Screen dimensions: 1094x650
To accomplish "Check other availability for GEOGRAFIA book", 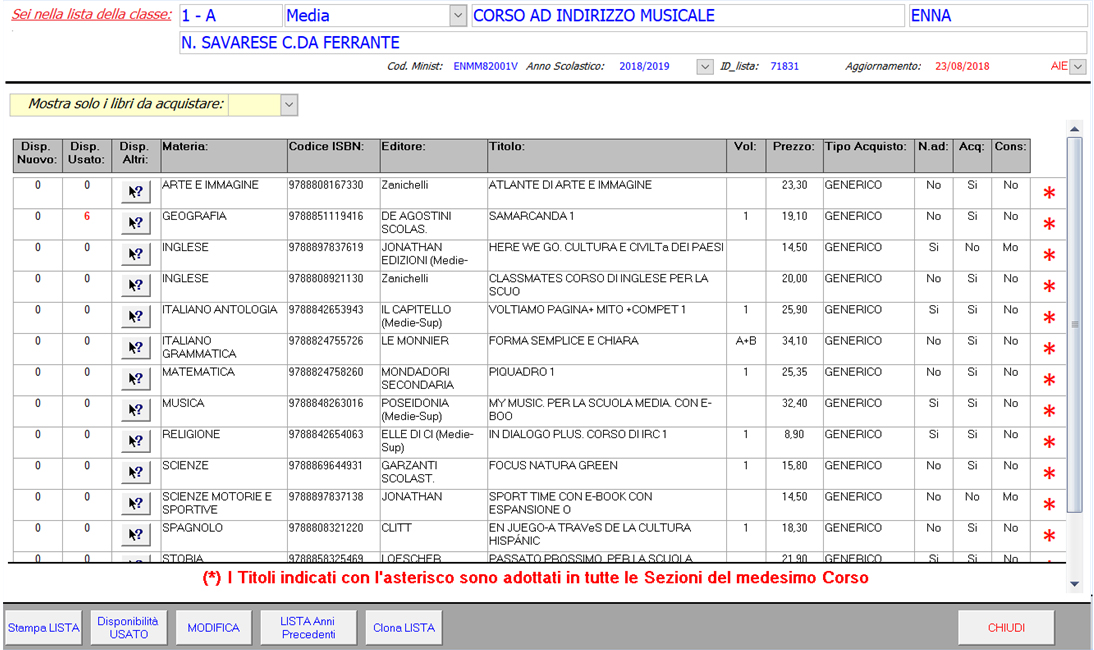I will point(136,222).
